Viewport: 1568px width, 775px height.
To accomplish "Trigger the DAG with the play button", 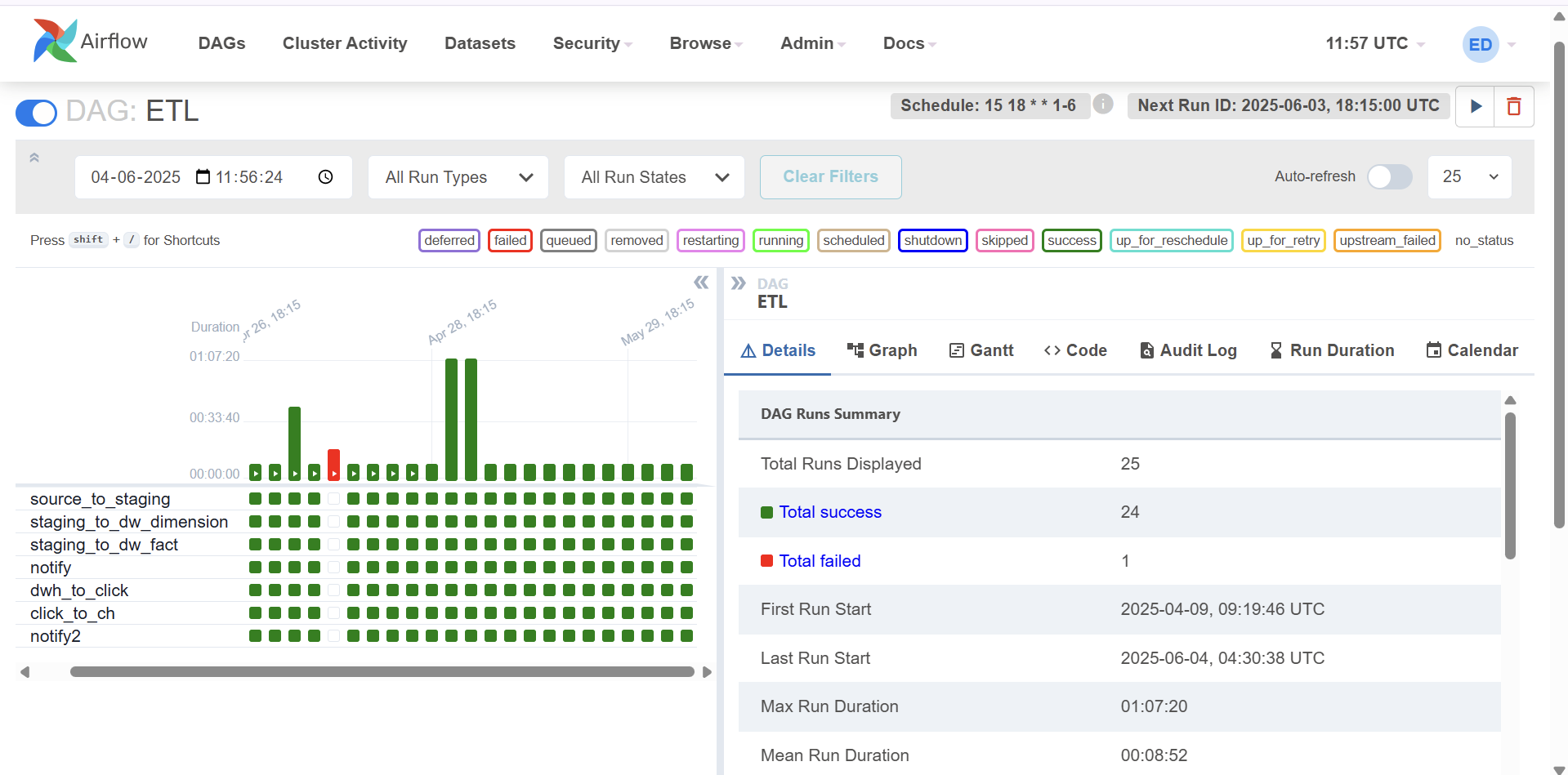I will click(x=1476, y=106).
